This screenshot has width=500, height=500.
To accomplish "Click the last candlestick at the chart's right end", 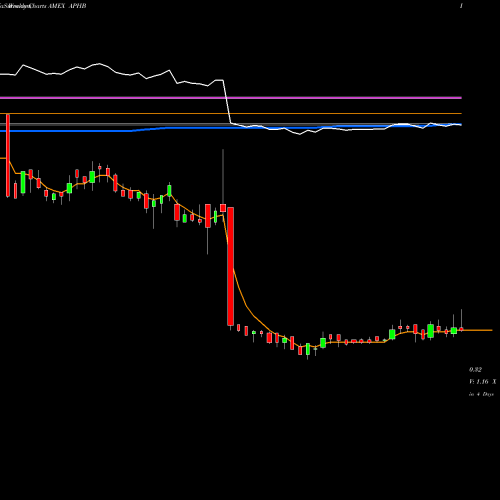I will point(461,329).
